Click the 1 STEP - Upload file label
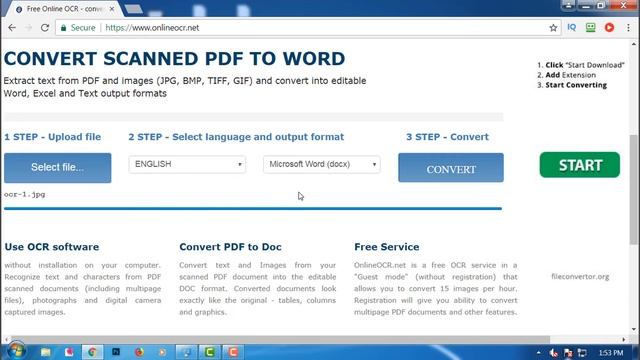The image size is (640, 360). click(x=53, y=137)
